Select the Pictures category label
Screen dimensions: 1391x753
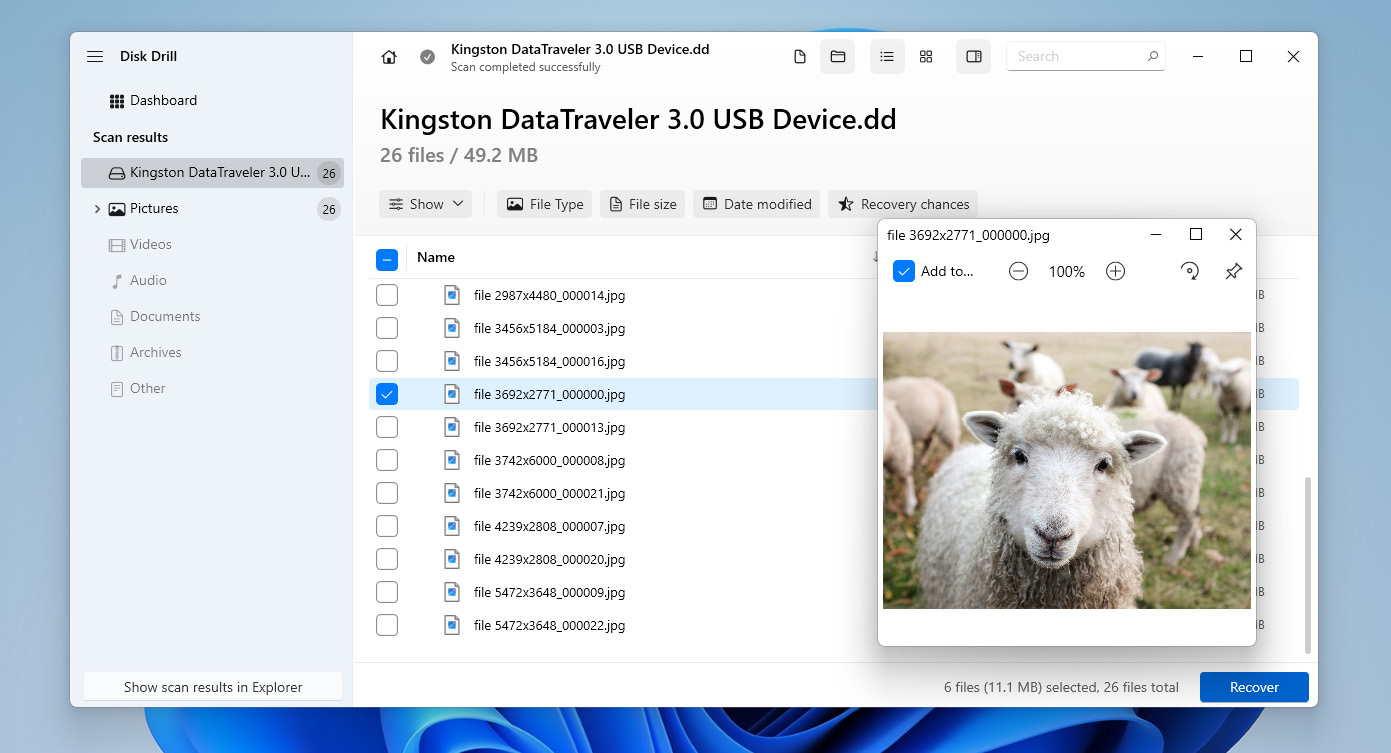click(154, 209)
